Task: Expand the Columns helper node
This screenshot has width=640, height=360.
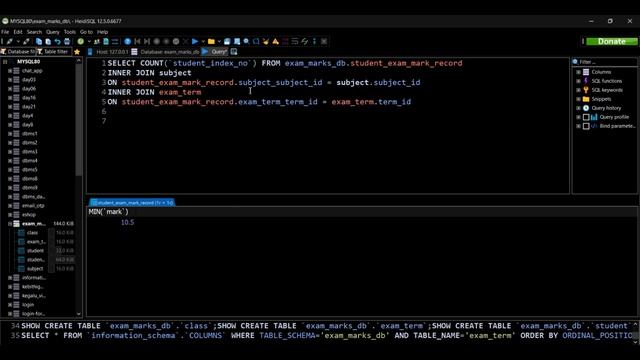Action: click(578, 72)
